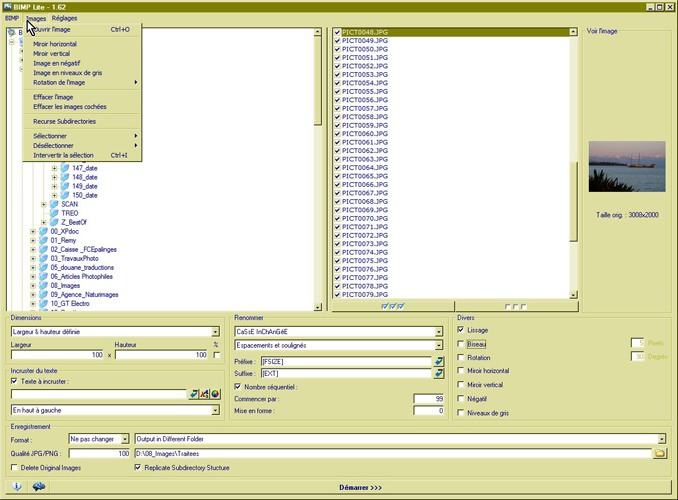
Task: Browse for output folder with folder icon
Action: pos(659,453)
